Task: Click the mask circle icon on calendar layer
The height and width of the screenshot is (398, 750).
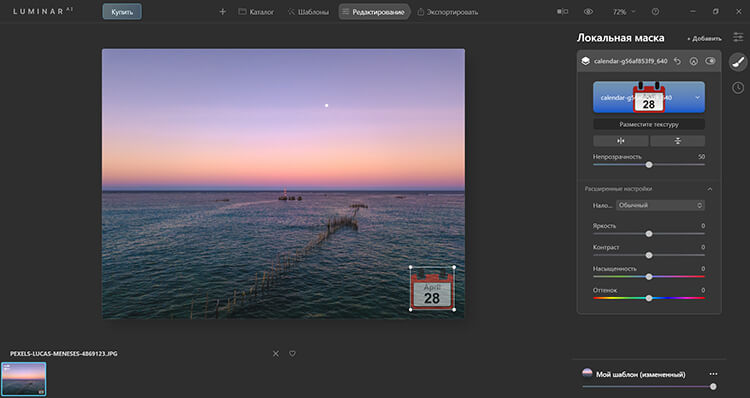Action: click(694, 61)
